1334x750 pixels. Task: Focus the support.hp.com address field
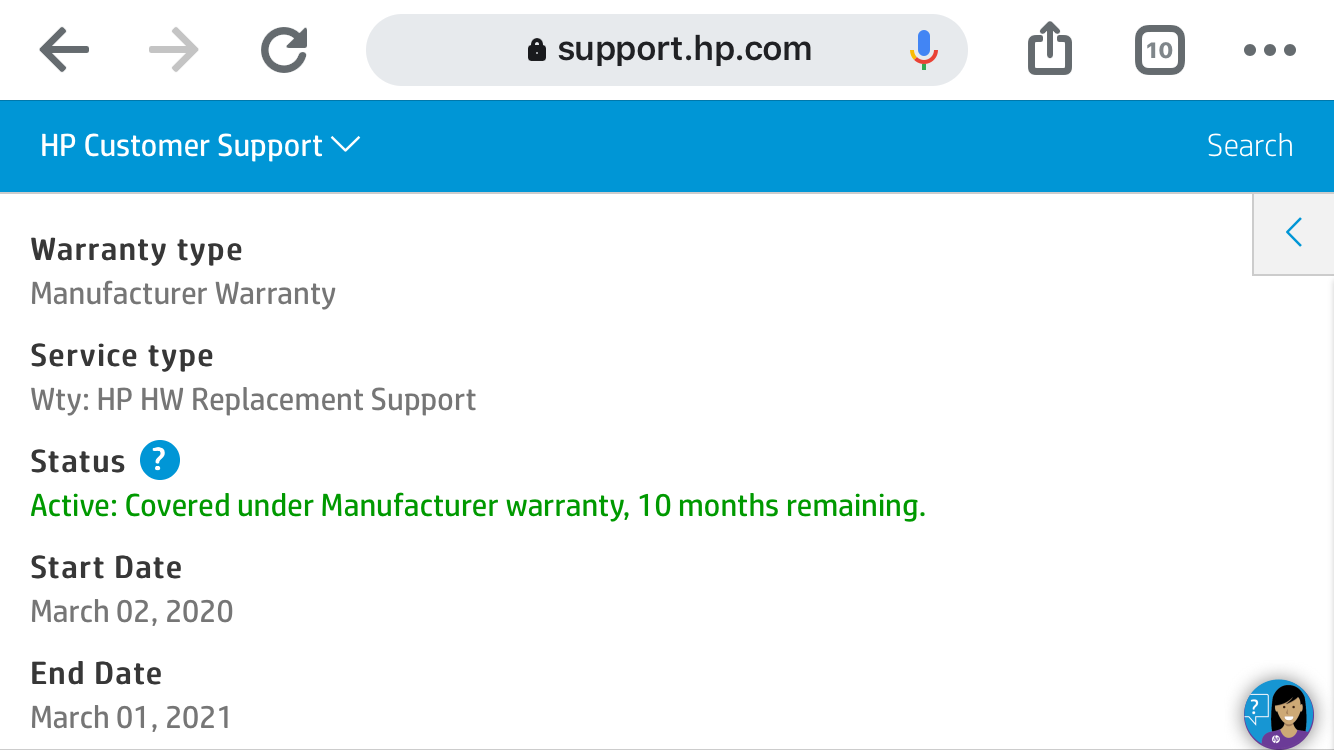pos(684,50)
